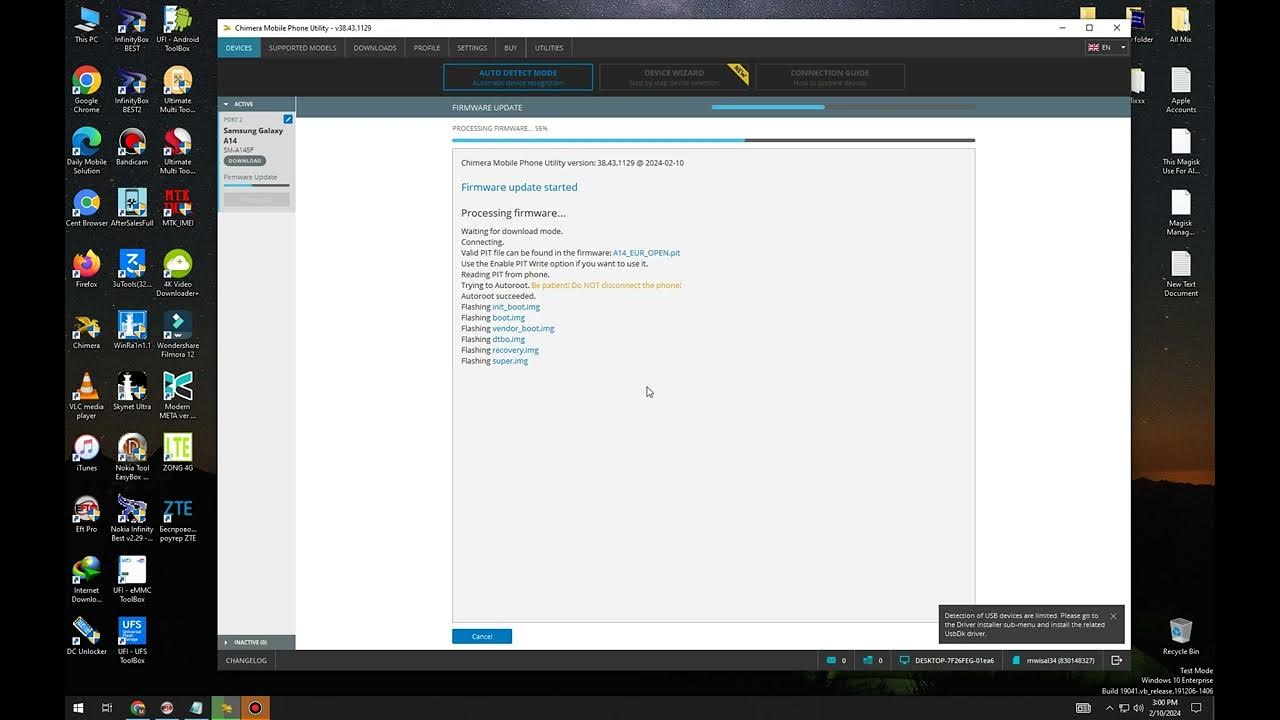This screenshot has width=1280, height=720.
Task: Click the Bandicam record icon in taskbar
Action: 255,708
